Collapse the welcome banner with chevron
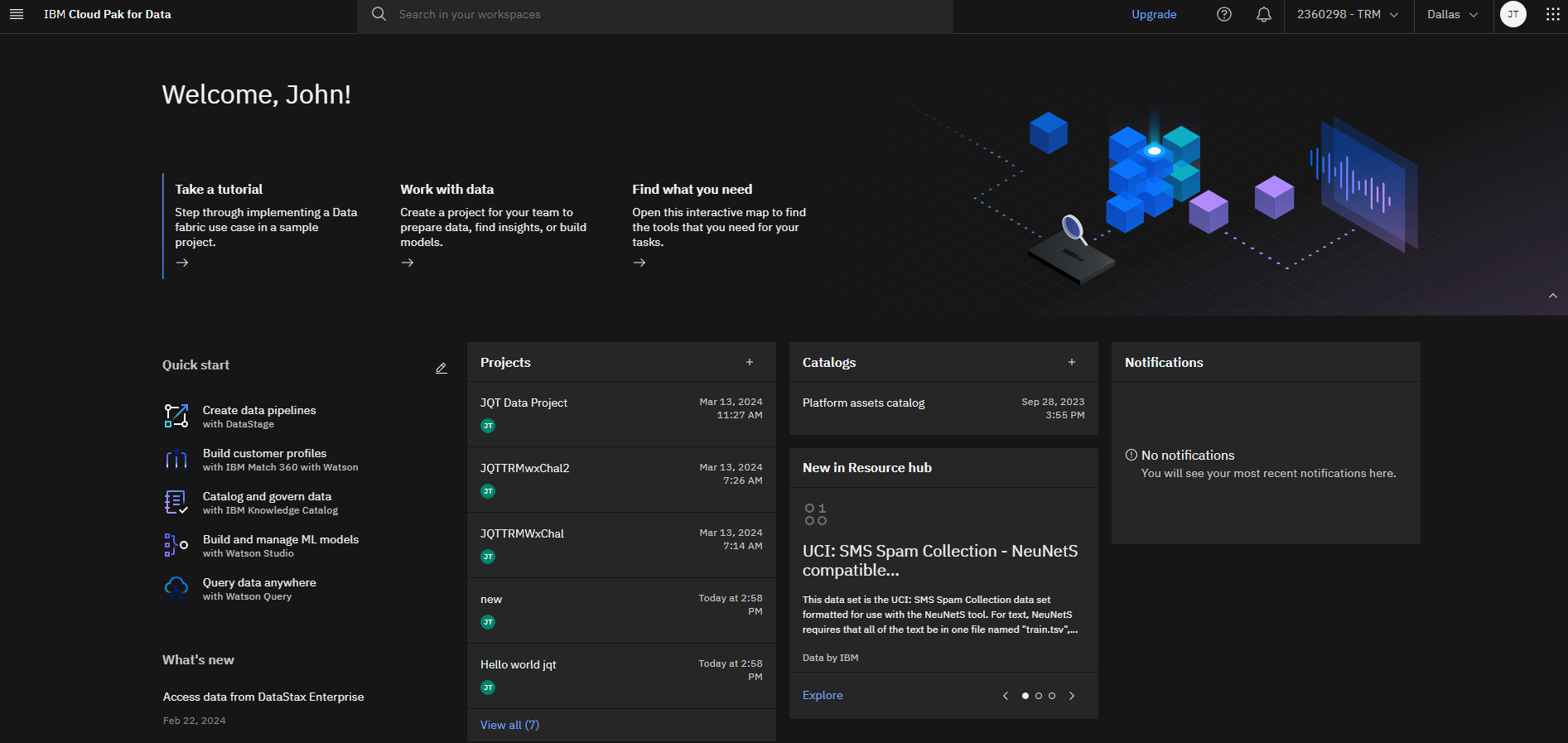Screen dimensions: 1568x743 [1553, 296]
